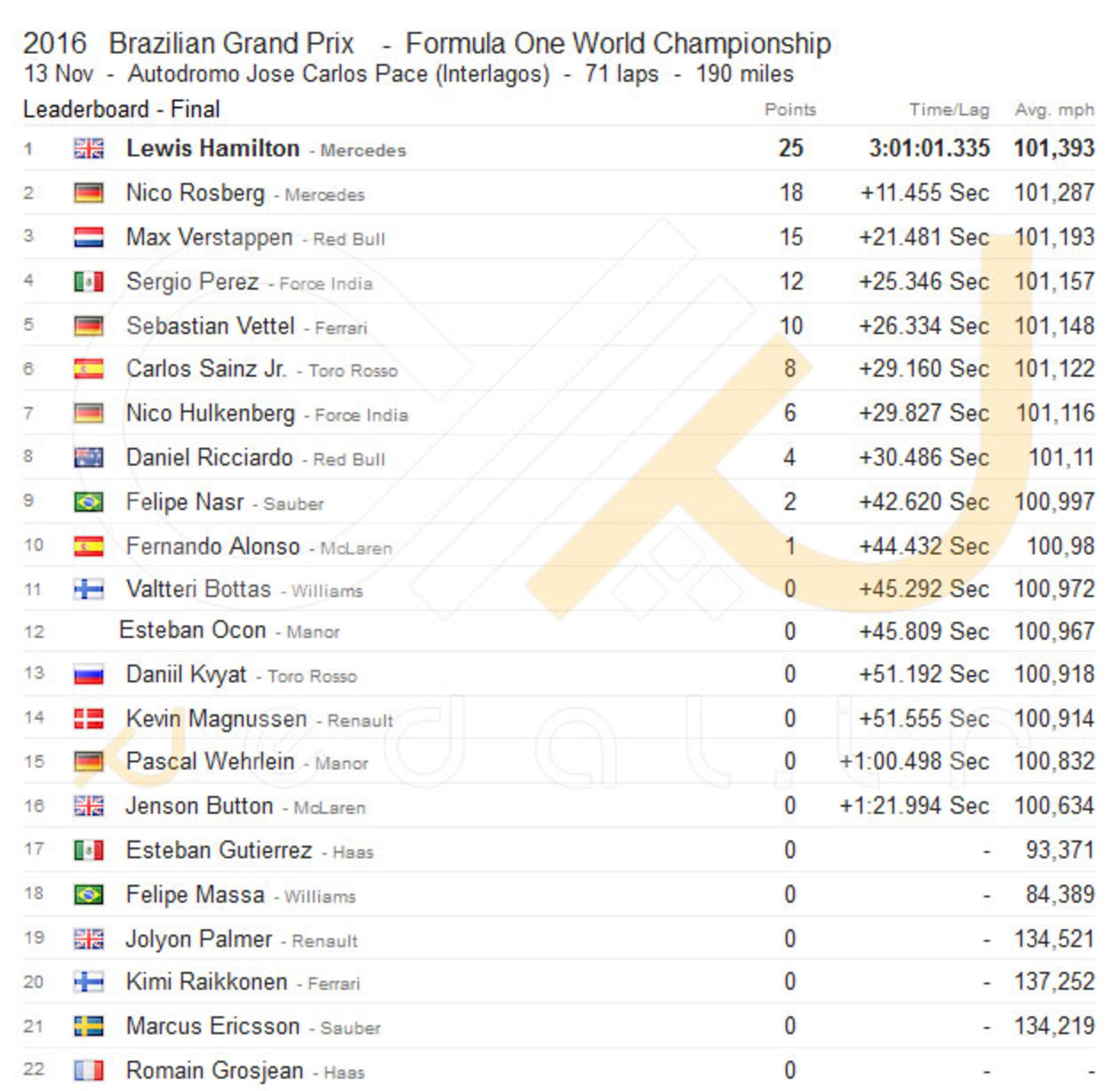Click the Russian flag beside Daniil Kvyat
Viewport: 1120px width, 1091px height.
[89, 675]
